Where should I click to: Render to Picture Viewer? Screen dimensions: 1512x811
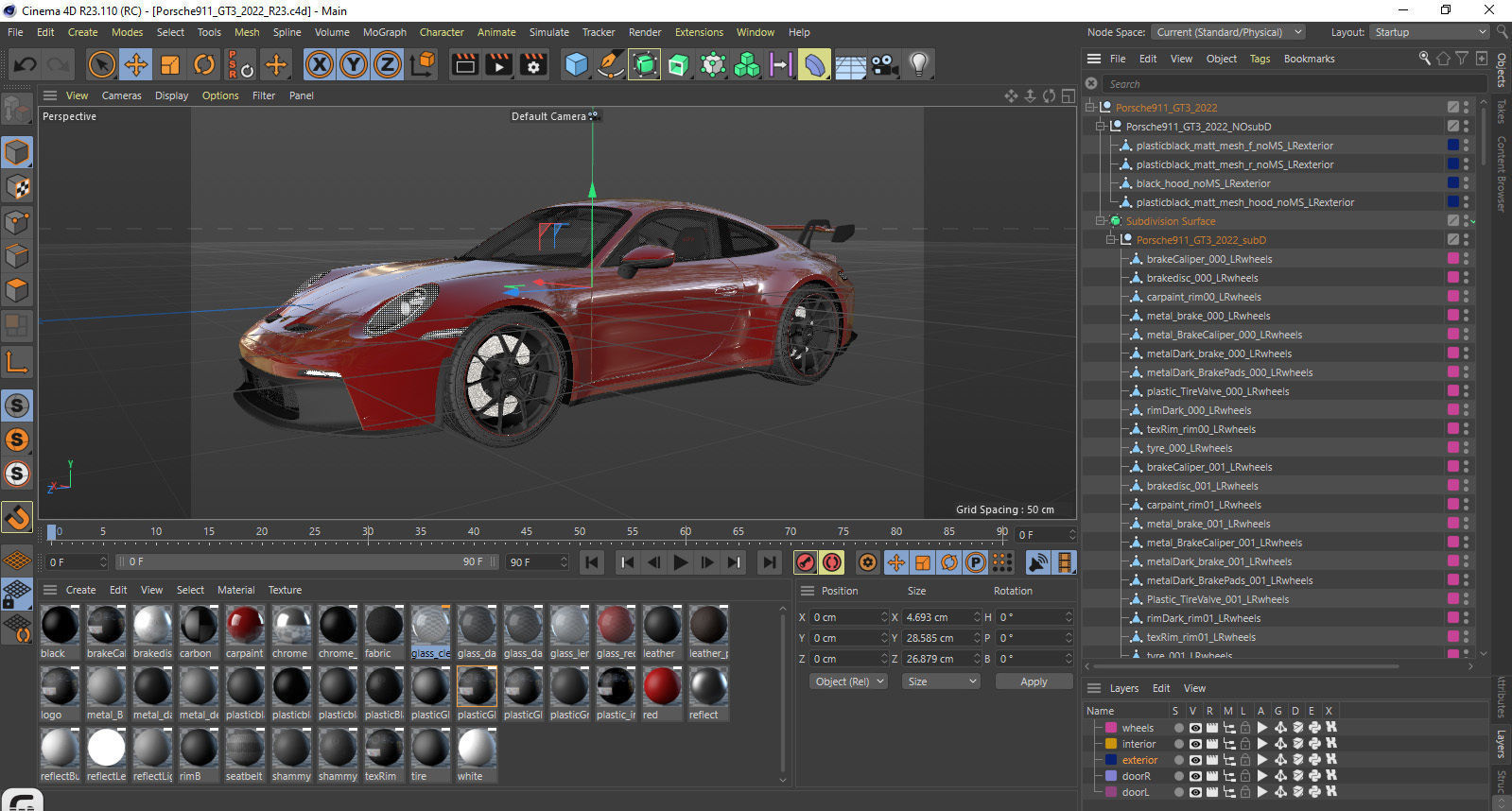[499, 64]
